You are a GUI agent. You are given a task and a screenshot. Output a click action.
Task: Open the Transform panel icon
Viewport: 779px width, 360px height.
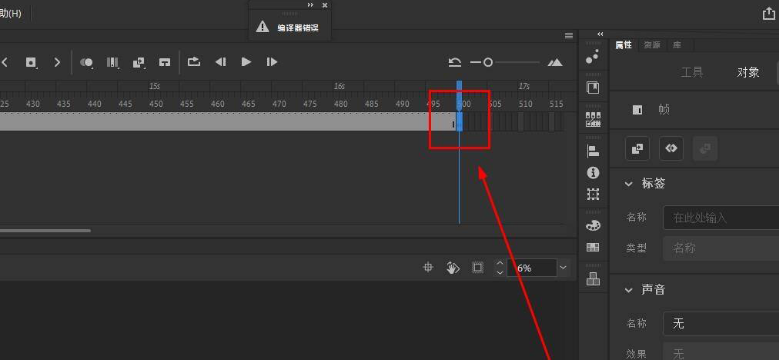coord(593,194)
